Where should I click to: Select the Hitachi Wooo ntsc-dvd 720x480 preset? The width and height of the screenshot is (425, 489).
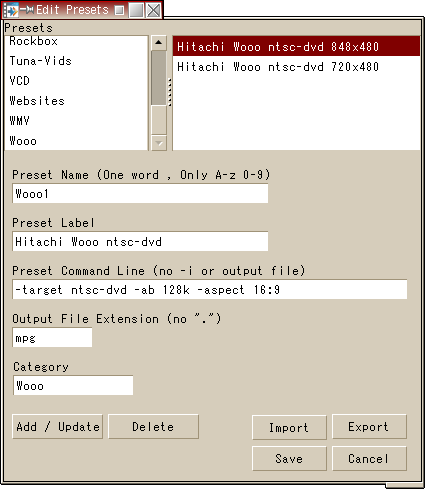click(296, 67)
